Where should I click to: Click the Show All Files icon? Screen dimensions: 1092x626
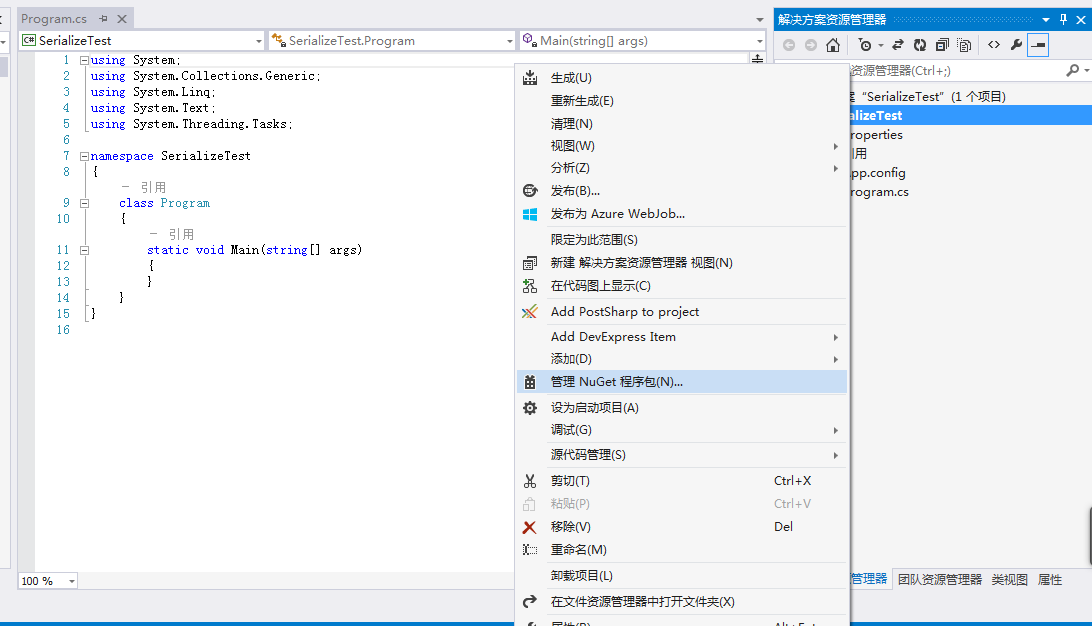pos(964,45)
